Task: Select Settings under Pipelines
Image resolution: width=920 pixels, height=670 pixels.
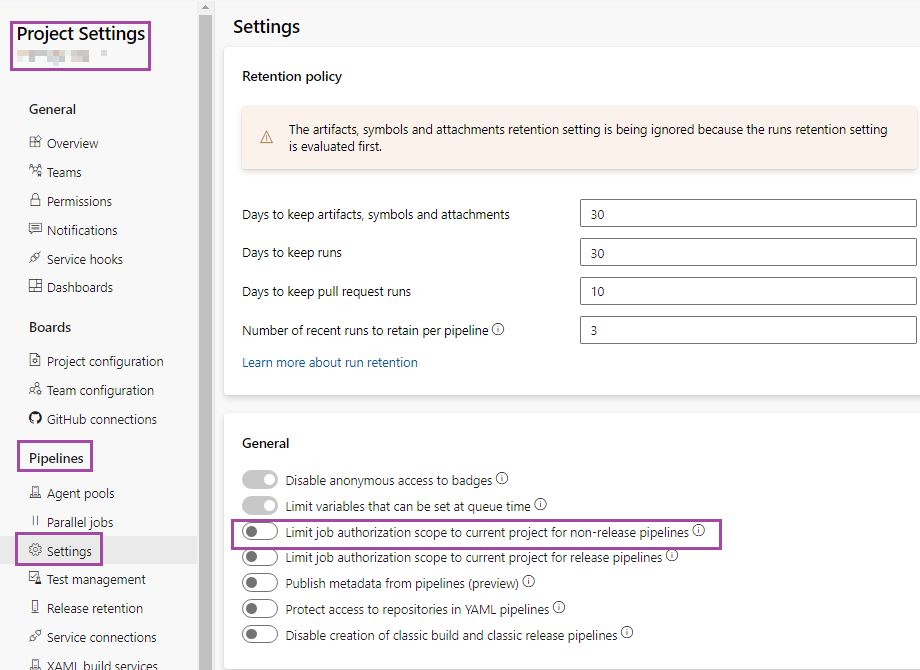Action: pyautogui.click(x=69, y=551)
